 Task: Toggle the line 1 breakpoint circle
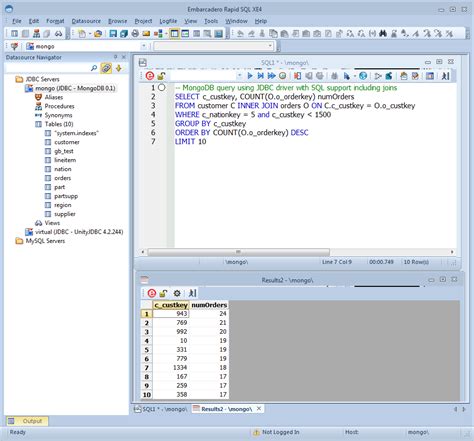tap(162, 88)
